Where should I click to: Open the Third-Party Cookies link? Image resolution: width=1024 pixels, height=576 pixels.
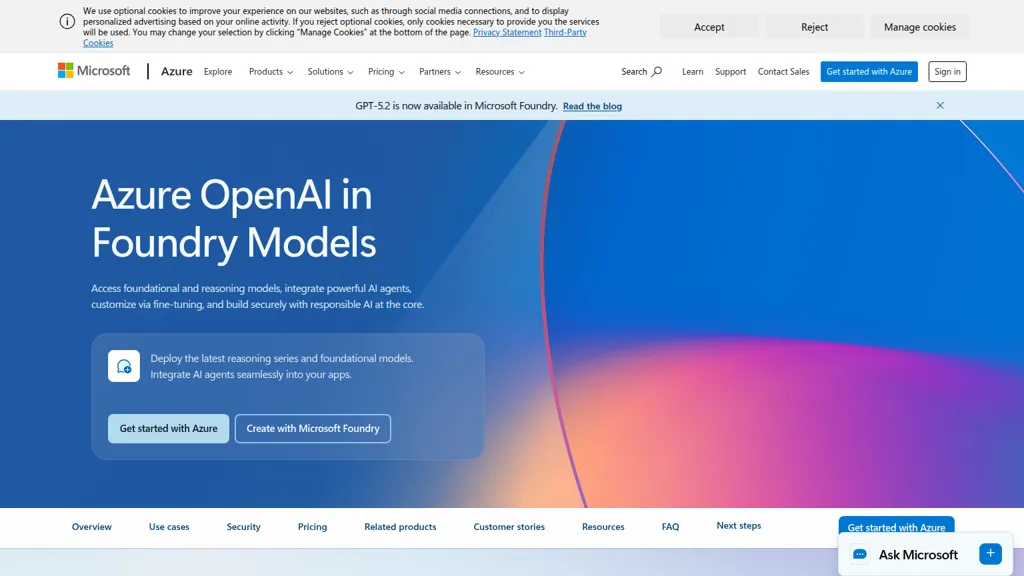(565, 32)
